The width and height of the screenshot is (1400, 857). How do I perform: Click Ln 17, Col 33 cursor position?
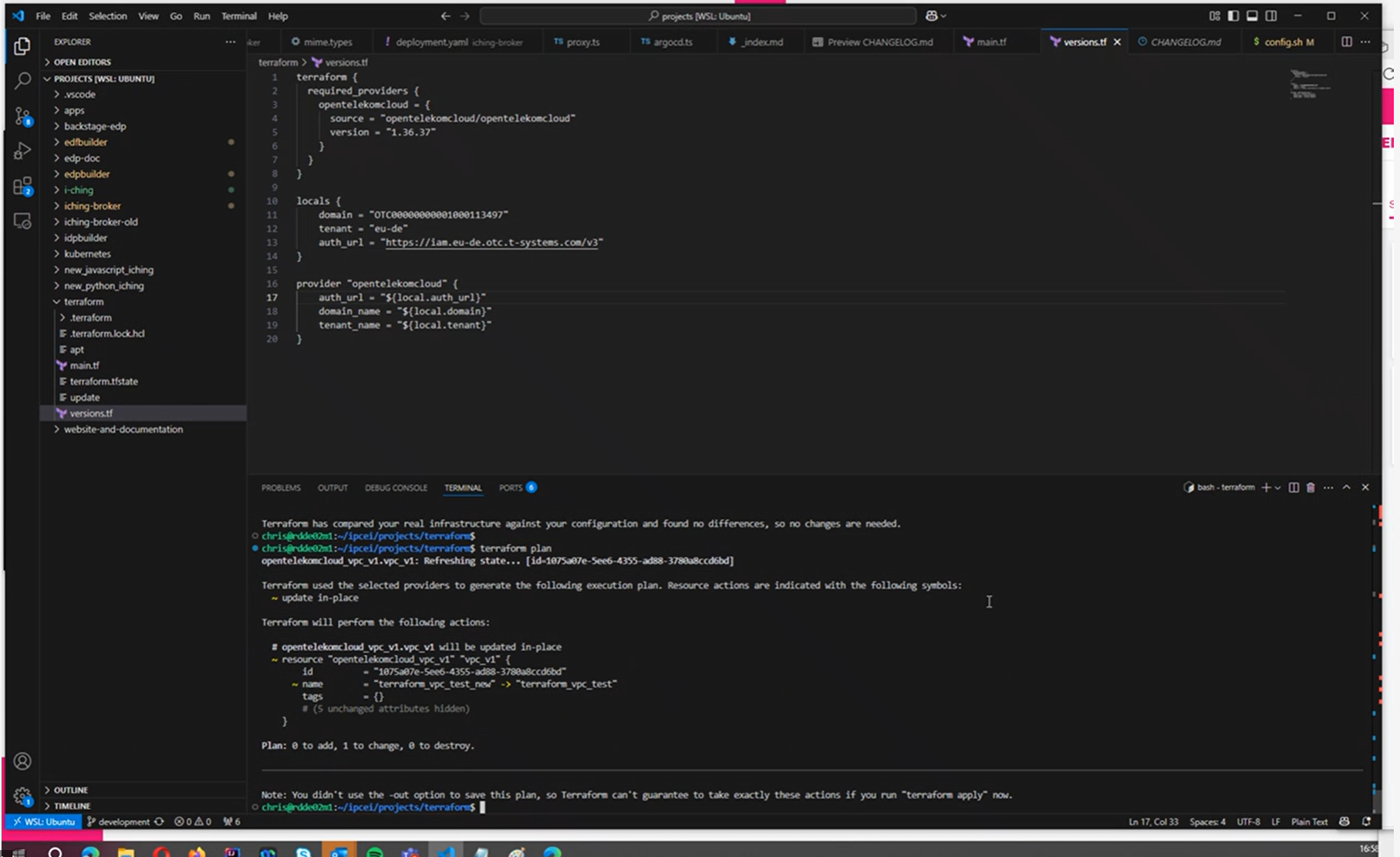1153,822
